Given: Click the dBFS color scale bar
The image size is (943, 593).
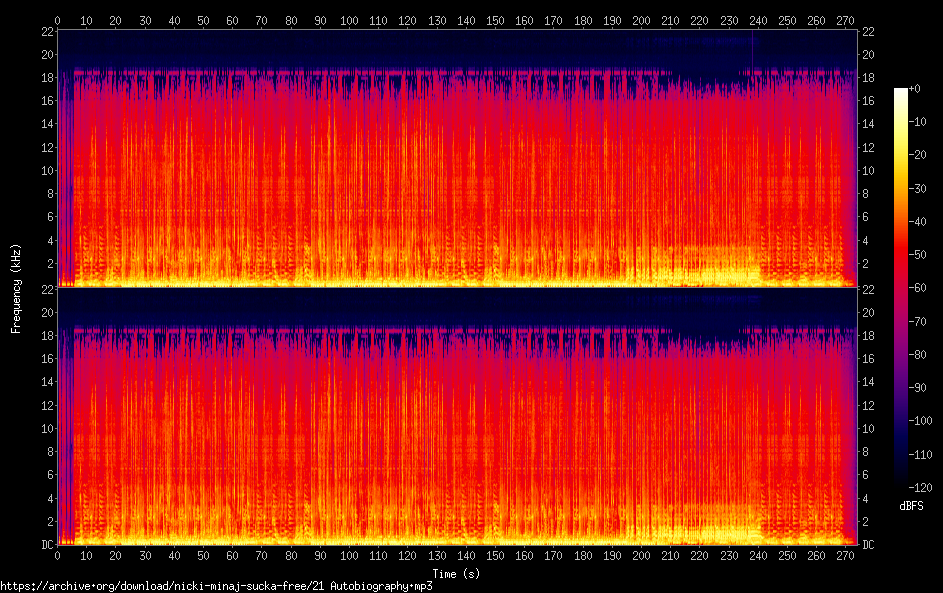Looking at the screenshot, I should point(901,284).
